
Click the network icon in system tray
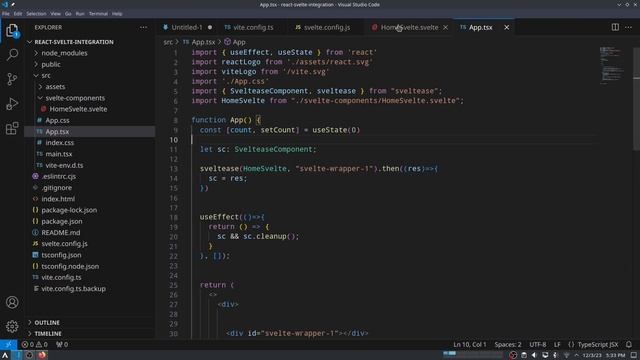tap(566, 355)
